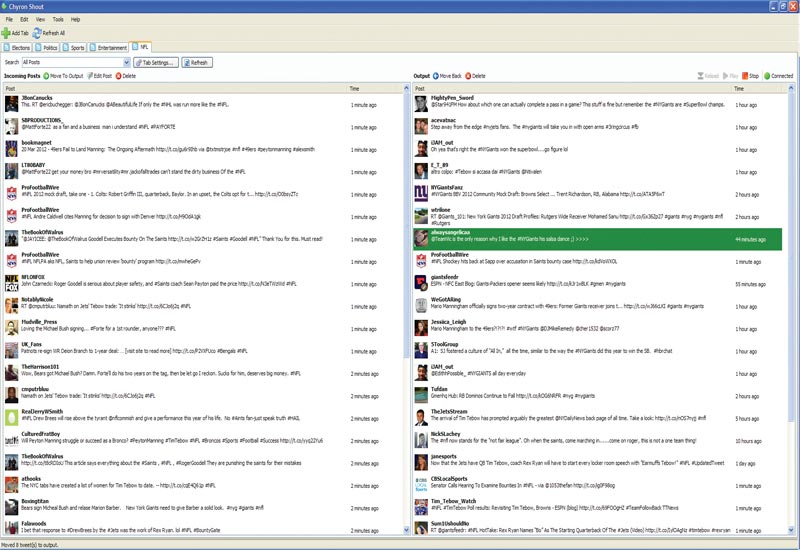Click the green RealJerryWSmith avatar

point(12,418)
